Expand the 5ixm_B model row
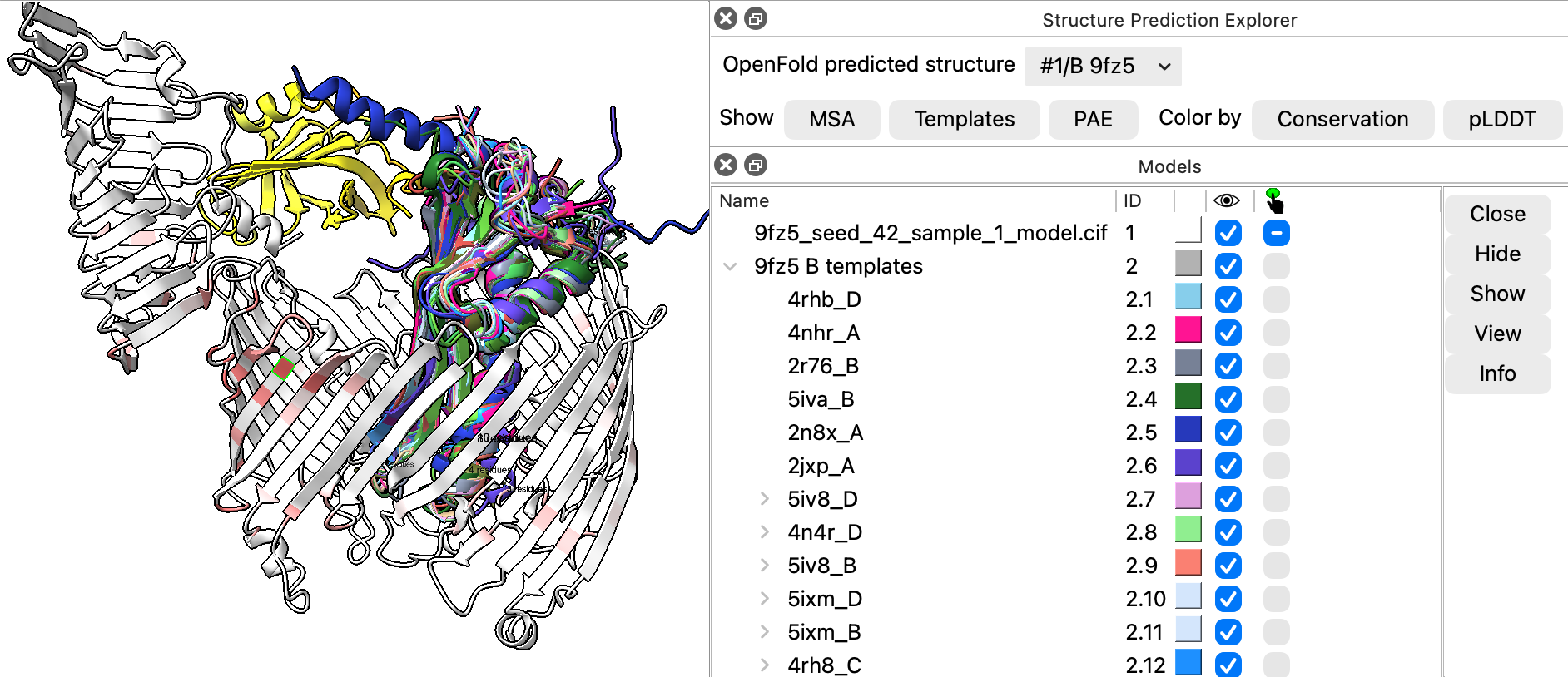The width and height of the screenshot is (1568, 677). [764, 632]
